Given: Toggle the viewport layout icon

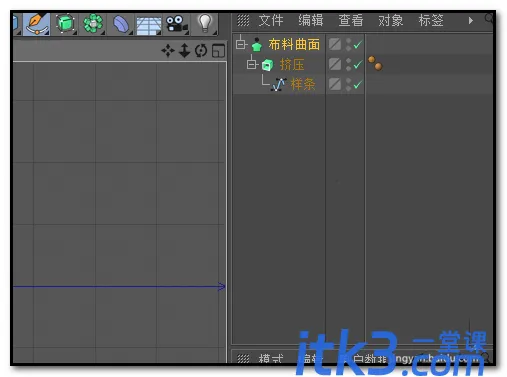Looking at the screenshot, I should coord(218,51).
